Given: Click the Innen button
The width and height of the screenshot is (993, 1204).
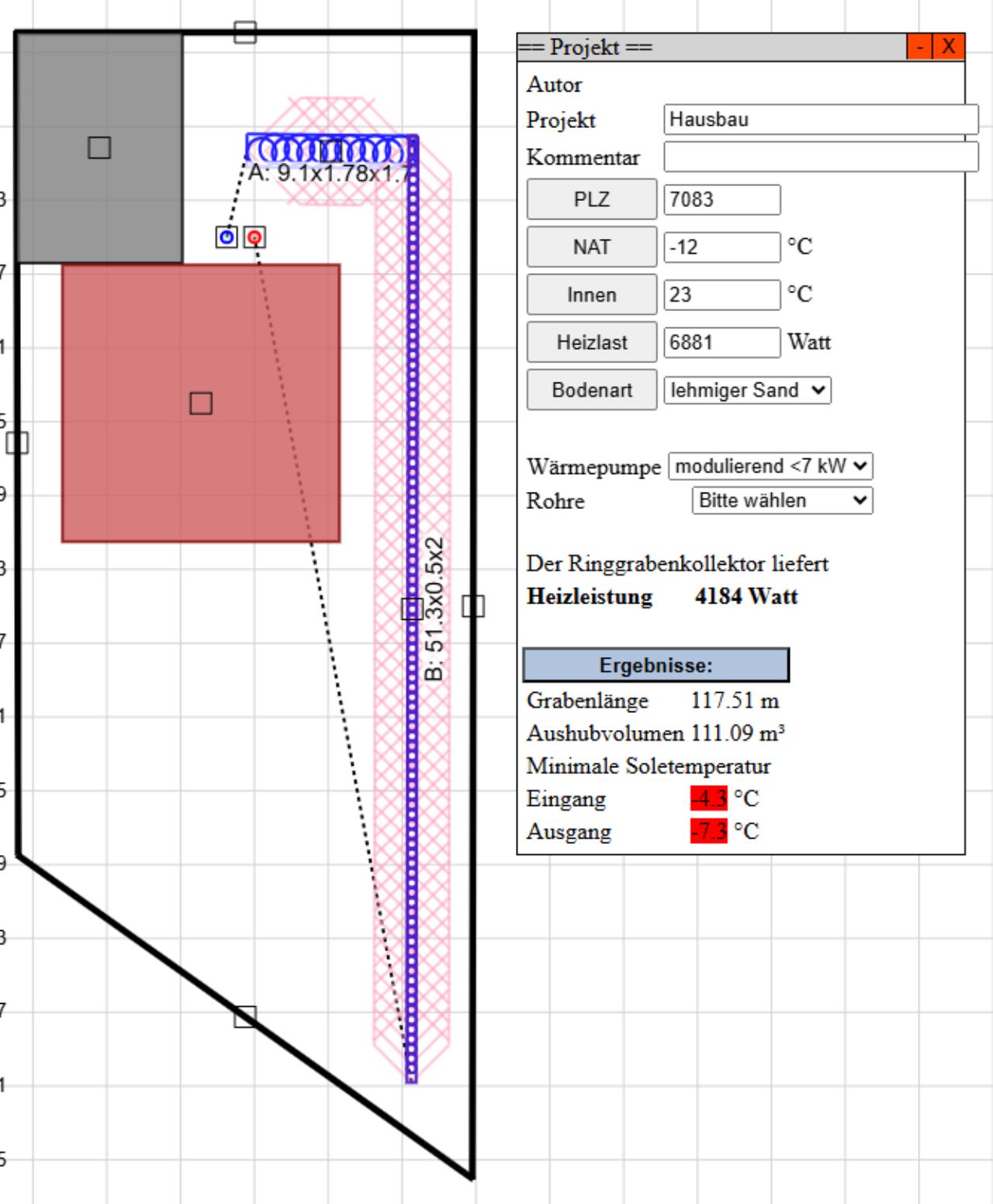Looking at the screenshot, I should [x=592, y=295].
